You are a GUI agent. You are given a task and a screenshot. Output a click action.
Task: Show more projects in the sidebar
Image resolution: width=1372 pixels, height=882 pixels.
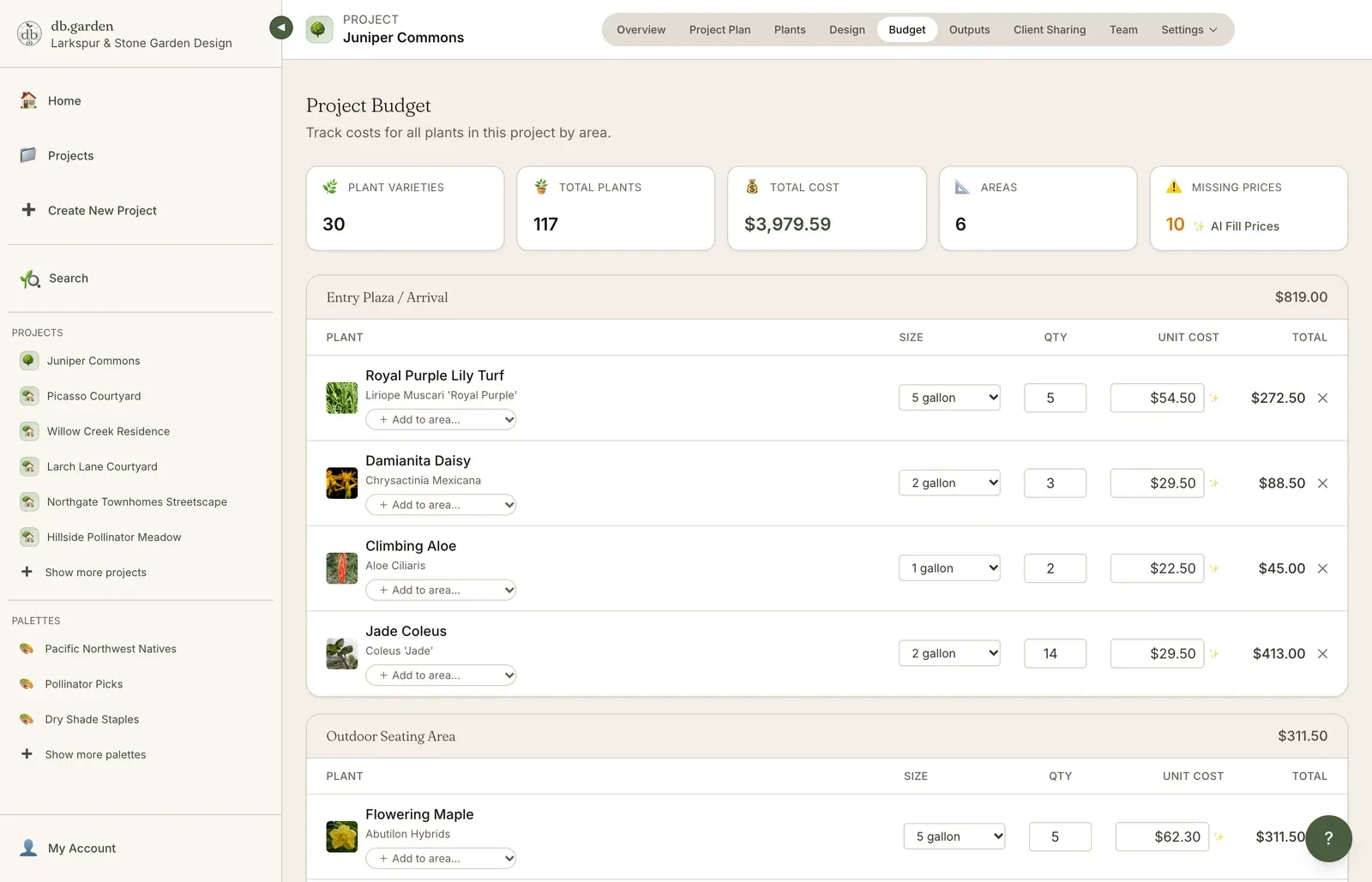83,572
